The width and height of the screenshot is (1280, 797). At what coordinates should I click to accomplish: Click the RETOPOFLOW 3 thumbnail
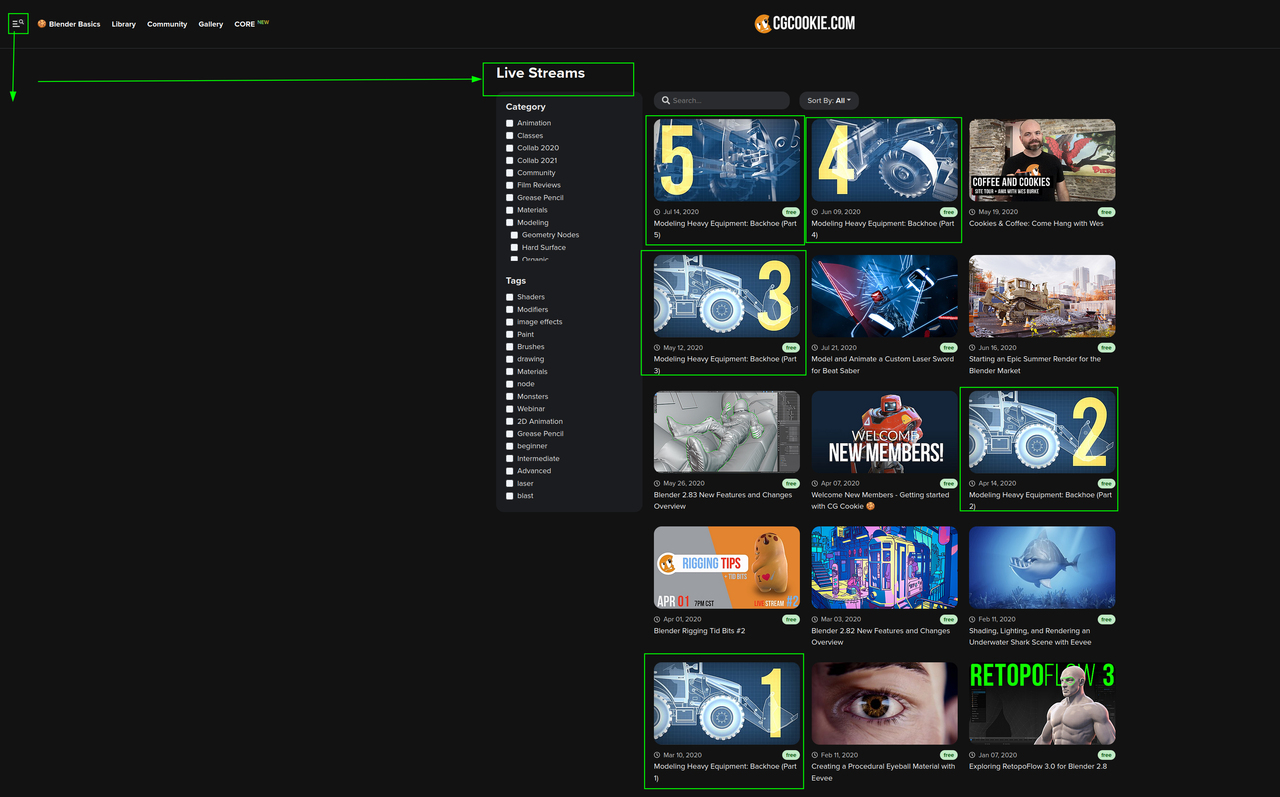1042,703
